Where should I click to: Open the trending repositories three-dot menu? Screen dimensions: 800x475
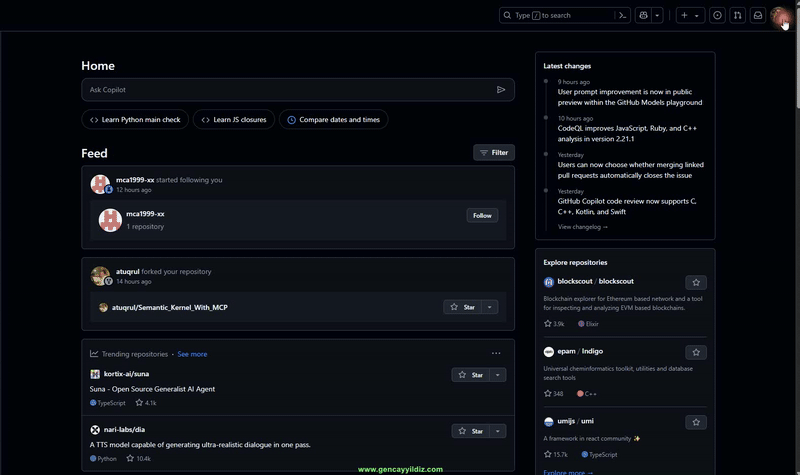click(x=496, y=353)
